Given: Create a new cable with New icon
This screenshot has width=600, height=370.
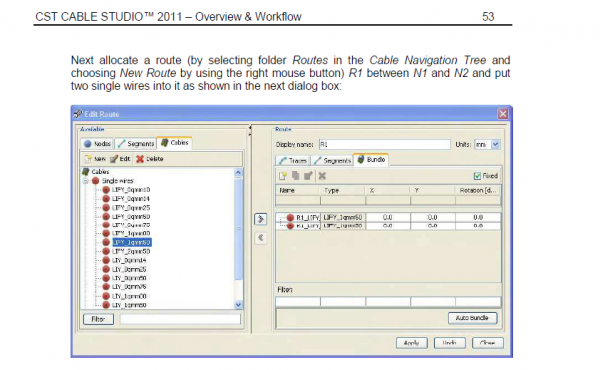Looking at the screenshot, I should tap(89, 159).
